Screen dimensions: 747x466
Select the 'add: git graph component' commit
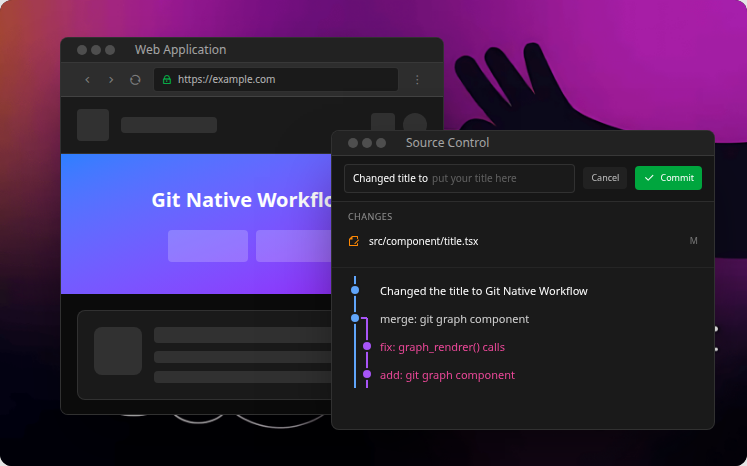coord(447,375)
